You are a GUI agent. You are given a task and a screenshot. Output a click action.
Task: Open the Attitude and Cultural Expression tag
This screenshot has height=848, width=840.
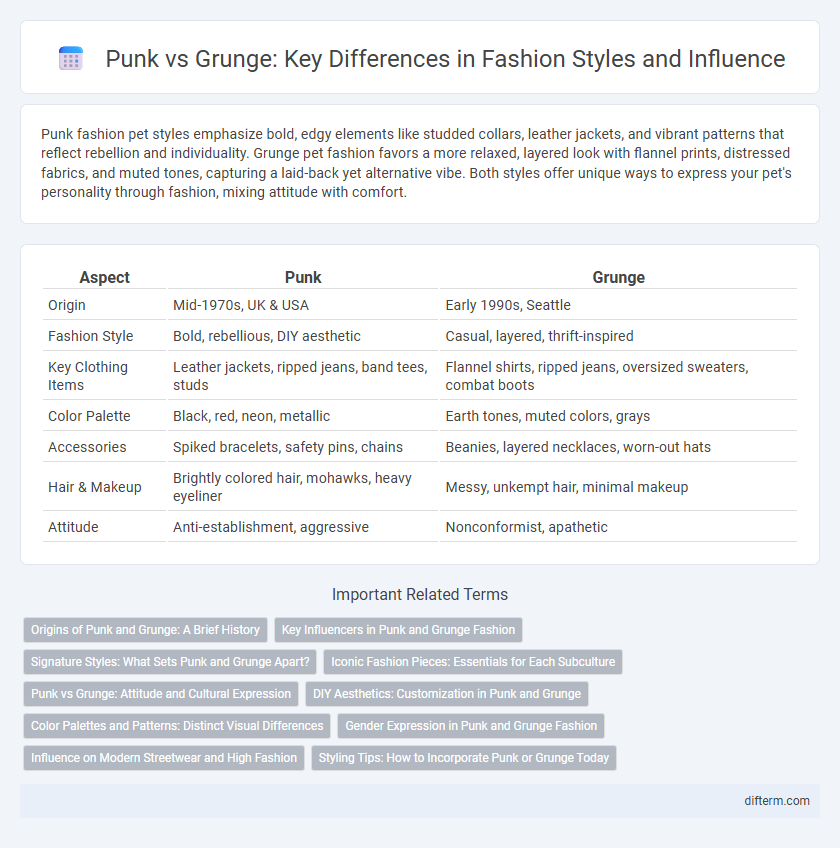click(161, 693)
